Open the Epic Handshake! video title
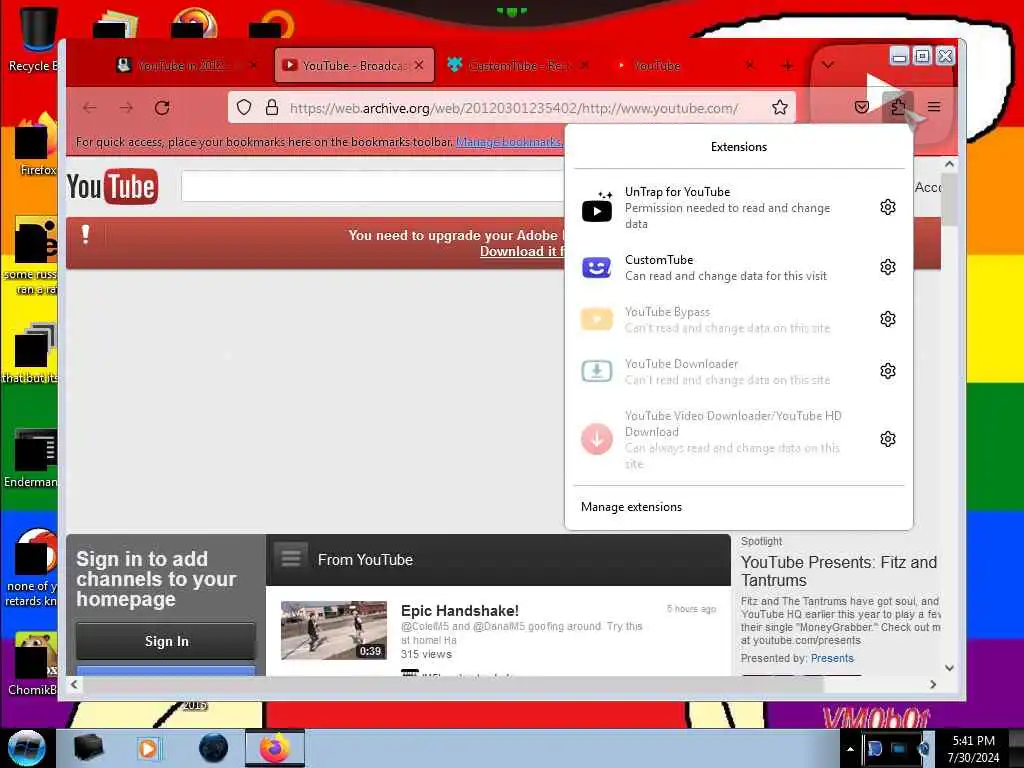The width and height of the screenshot is (1024, 768). coord(460,611)
